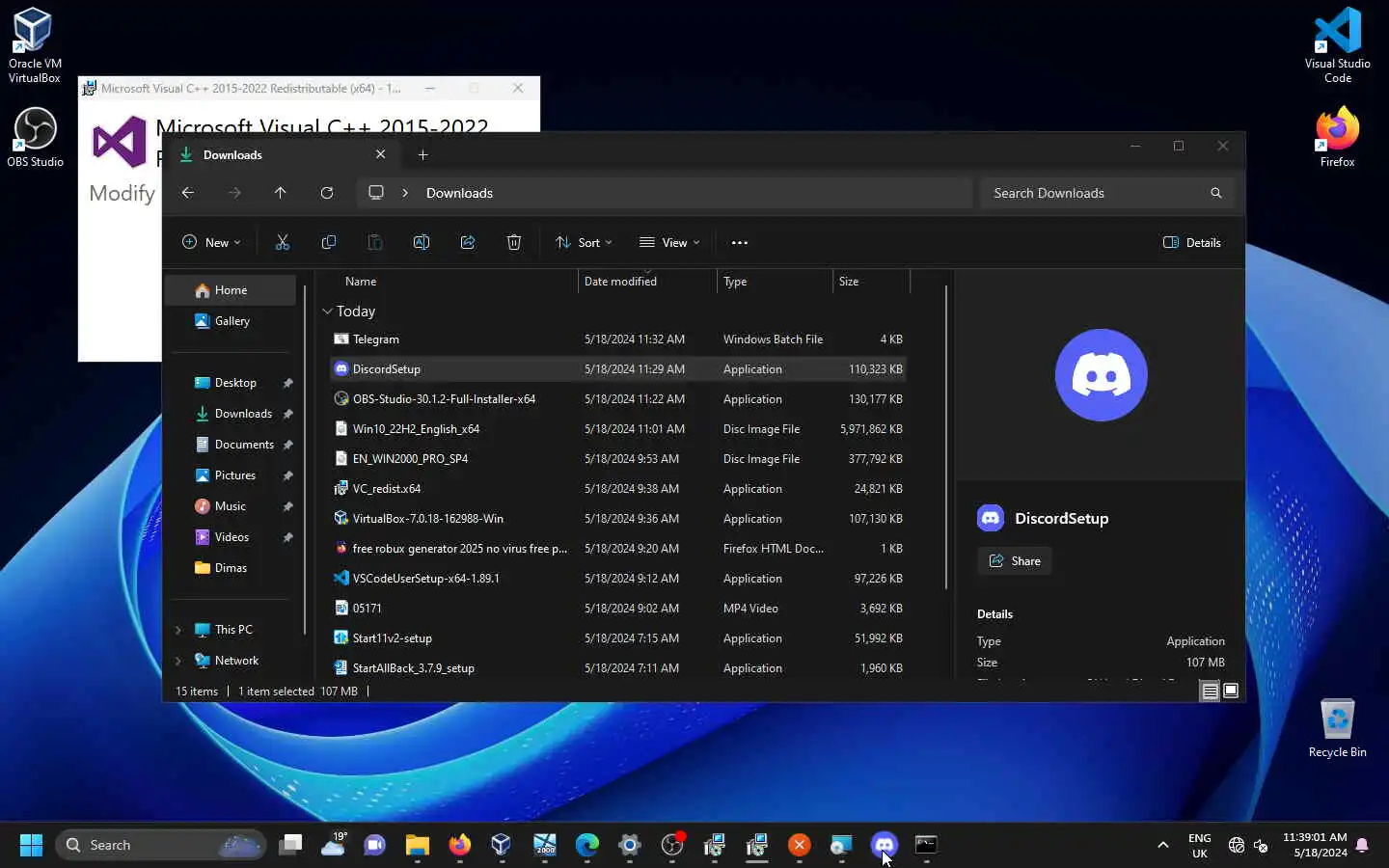Click the Discord preview thumbnail
Screen dimensions: 1389x868
[1101, 375]
